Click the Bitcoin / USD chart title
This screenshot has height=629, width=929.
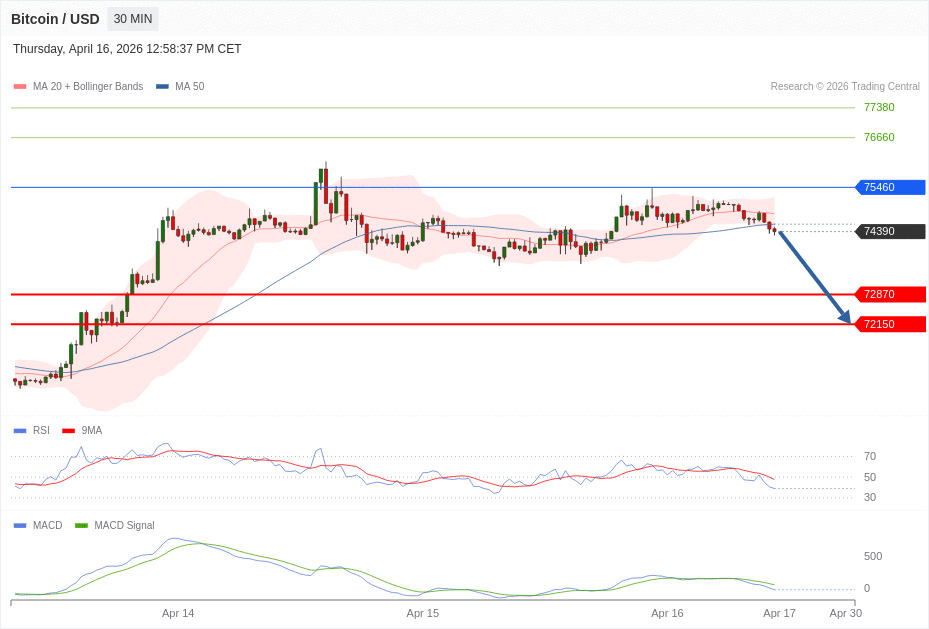(x=55, y=19)
